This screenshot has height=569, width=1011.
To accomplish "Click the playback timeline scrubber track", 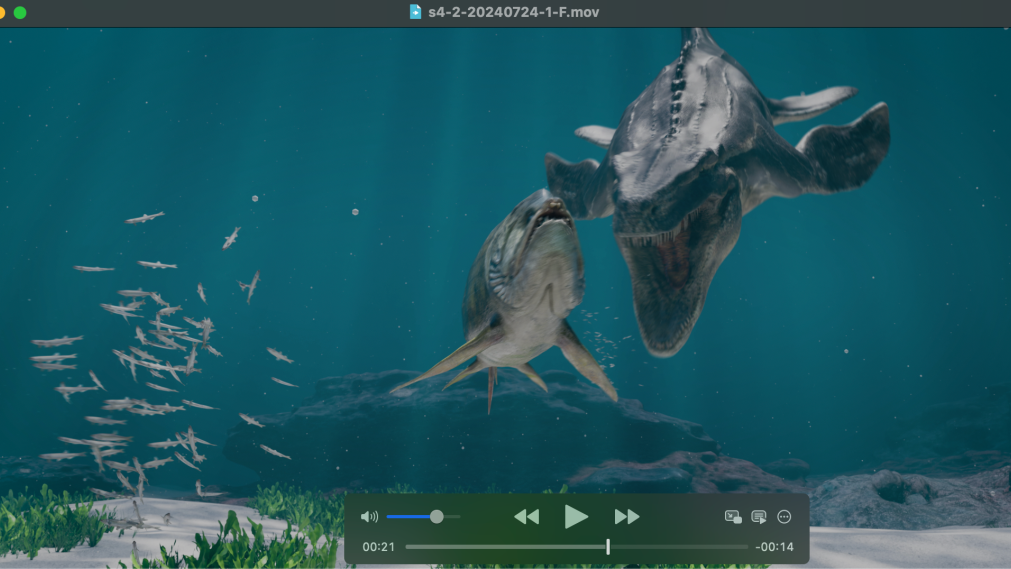I will pos(576,547).
